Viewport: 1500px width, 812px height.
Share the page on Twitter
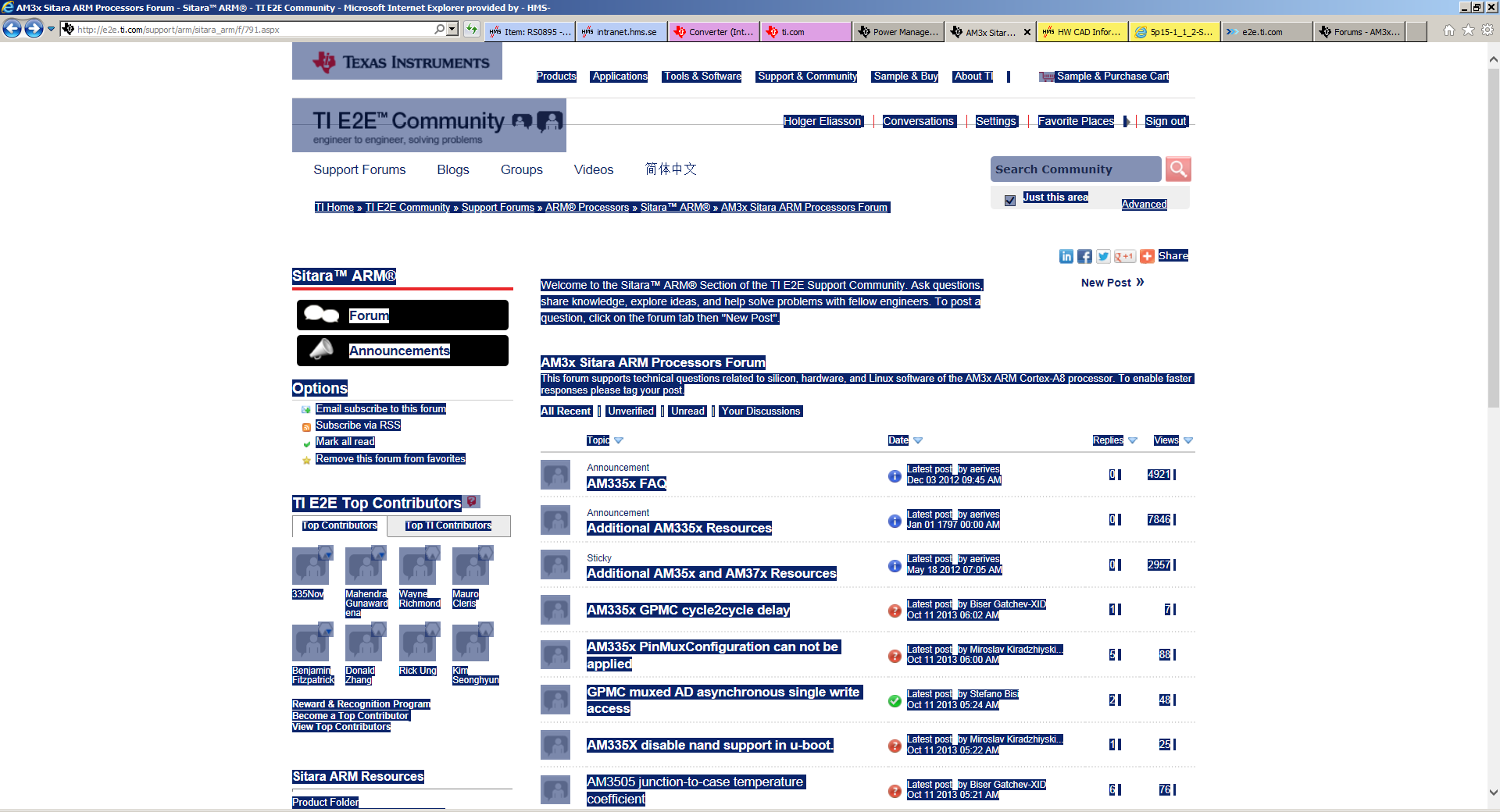click(1103, 256)
